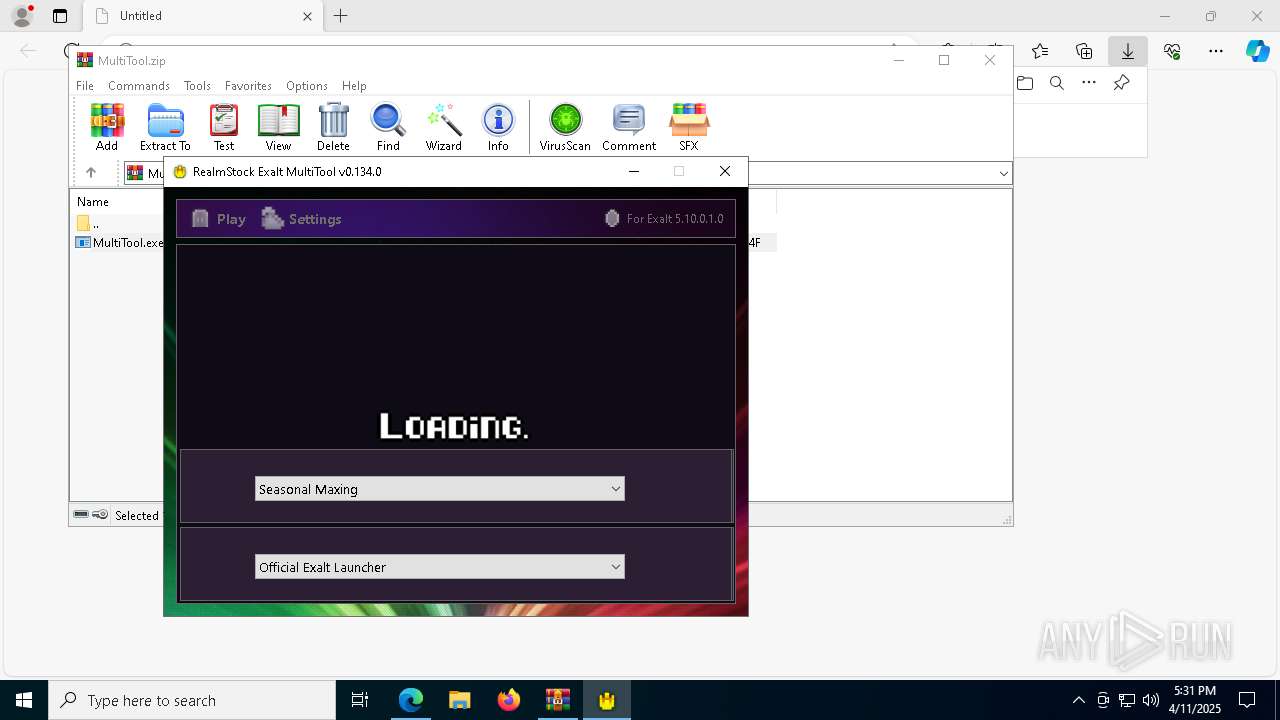The image size is (1280, 720).
Task: Add a Comment to the archive
Action: 629,127
